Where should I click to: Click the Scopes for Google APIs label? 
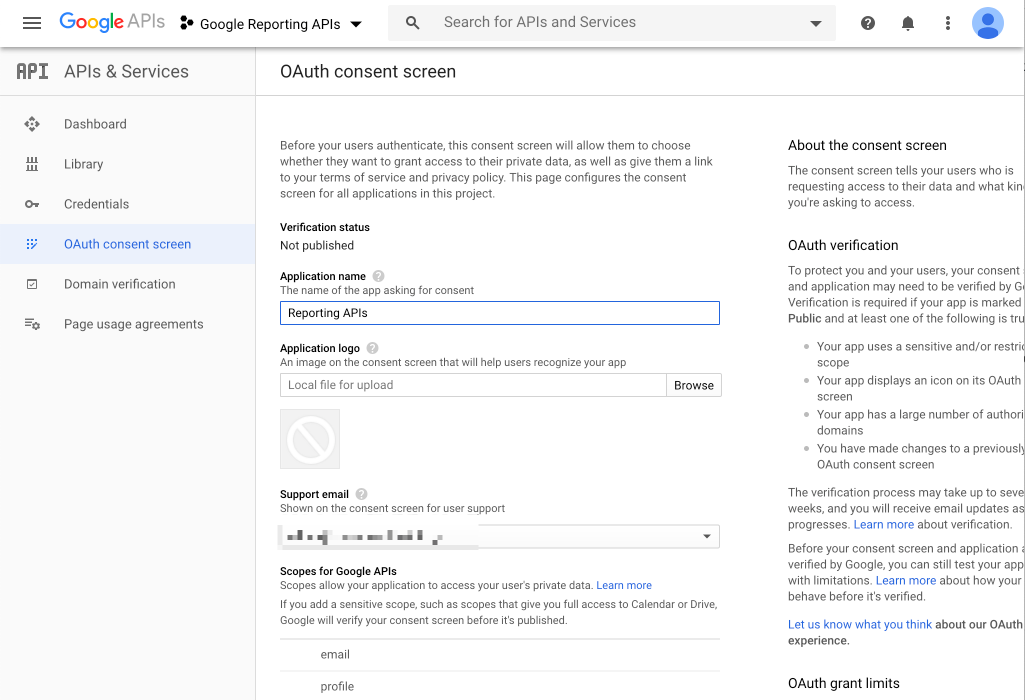pos(338,571)
